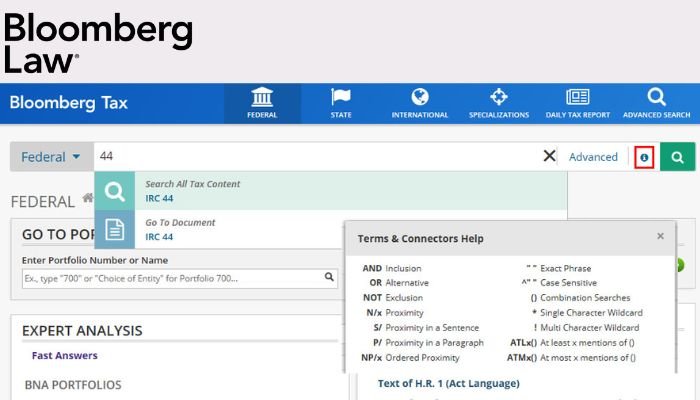Open Text of H.R. 1 (Act Language) link
The height and width of the screenshot is (400, 700).
(x=449, y=383)
